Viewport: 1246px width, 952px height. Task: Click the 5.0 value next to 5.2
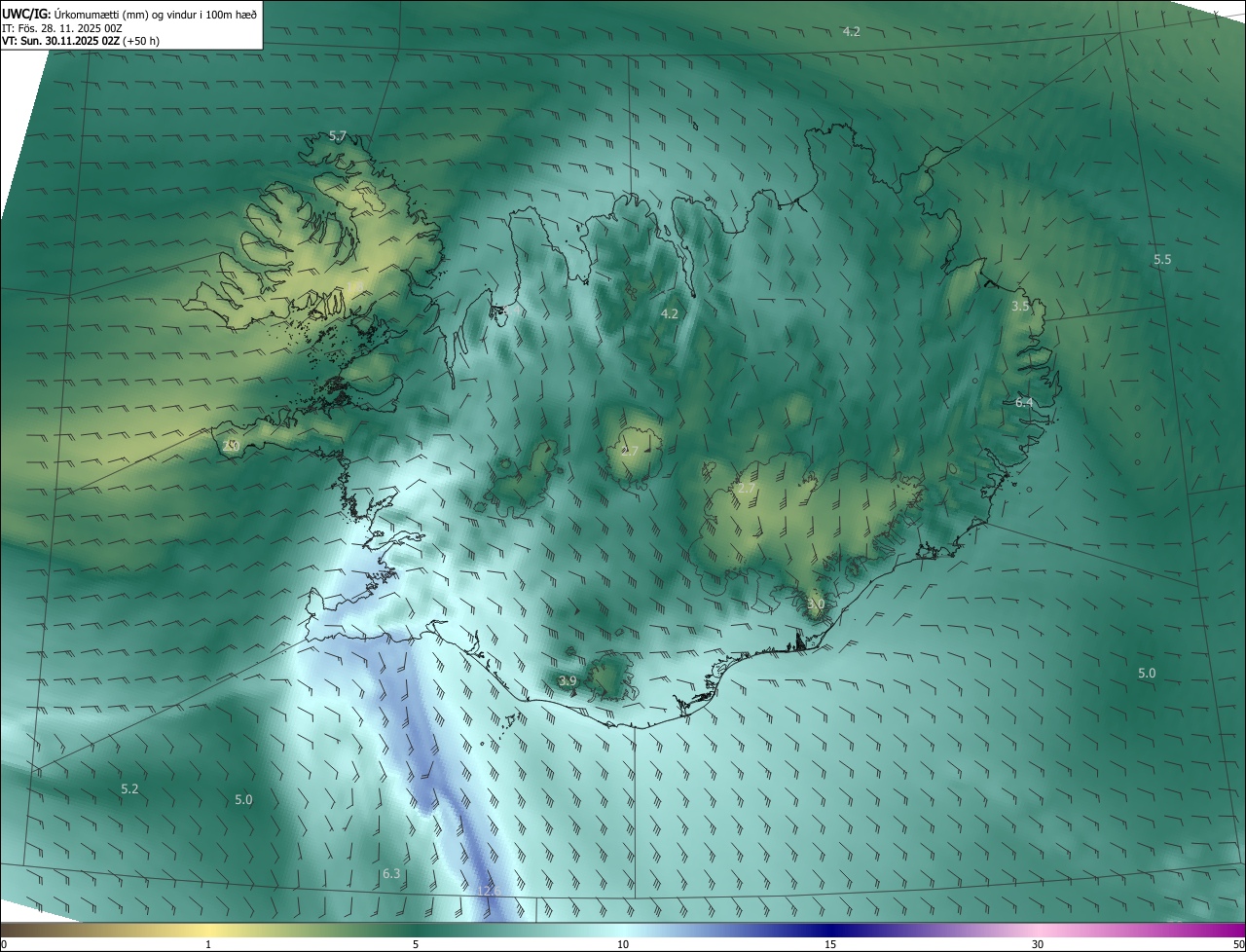(x=243, y=799)
